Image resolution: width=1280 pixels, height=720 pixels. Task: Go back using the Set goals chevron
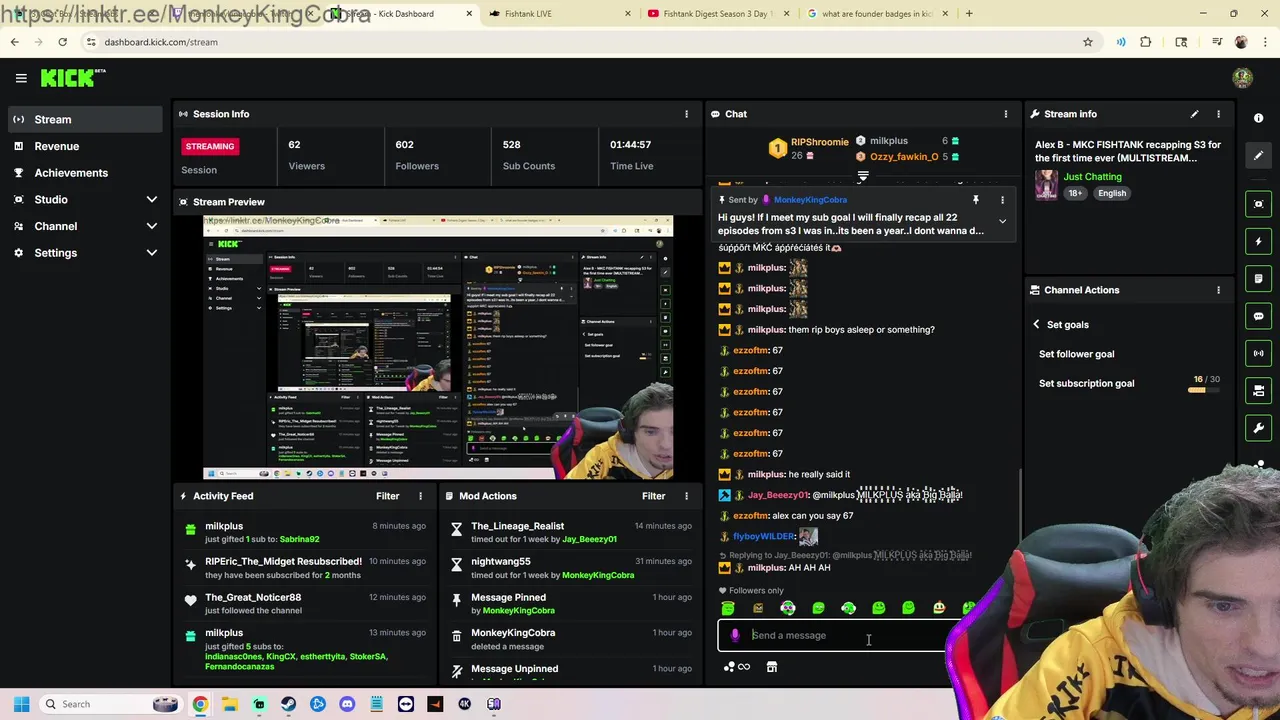click(x=1037, y=324)
